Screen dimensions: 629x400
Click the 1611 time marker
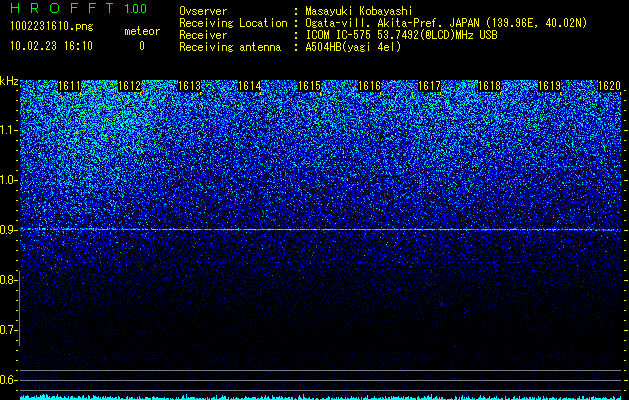pyautogui.click(x=69, y=86)
